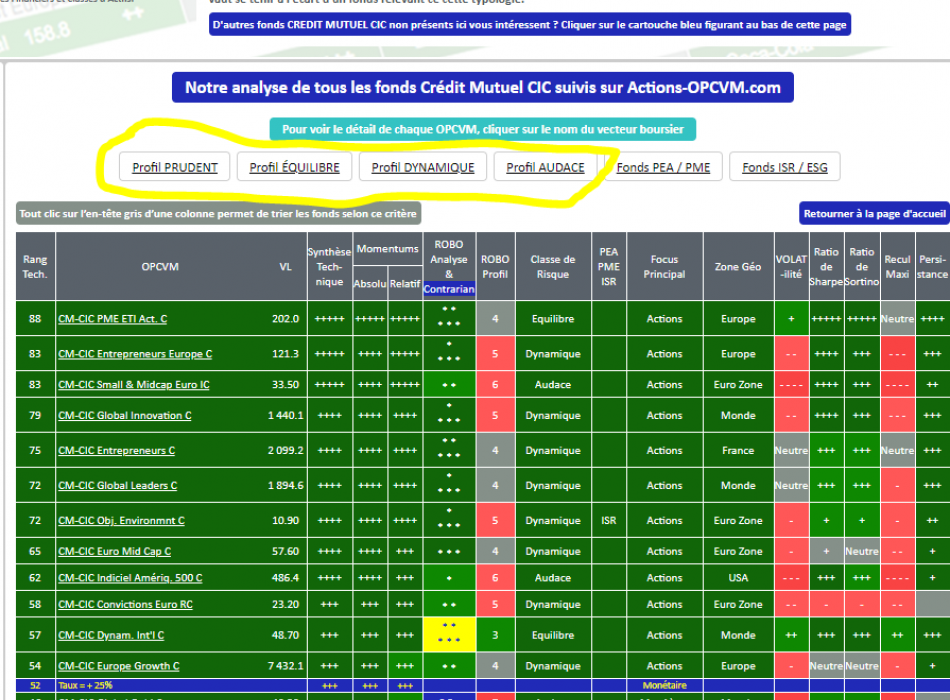Open CM-CIC Entrepreneurs Europe C details
The image size is (950, 700).
[x=135, y=354]
